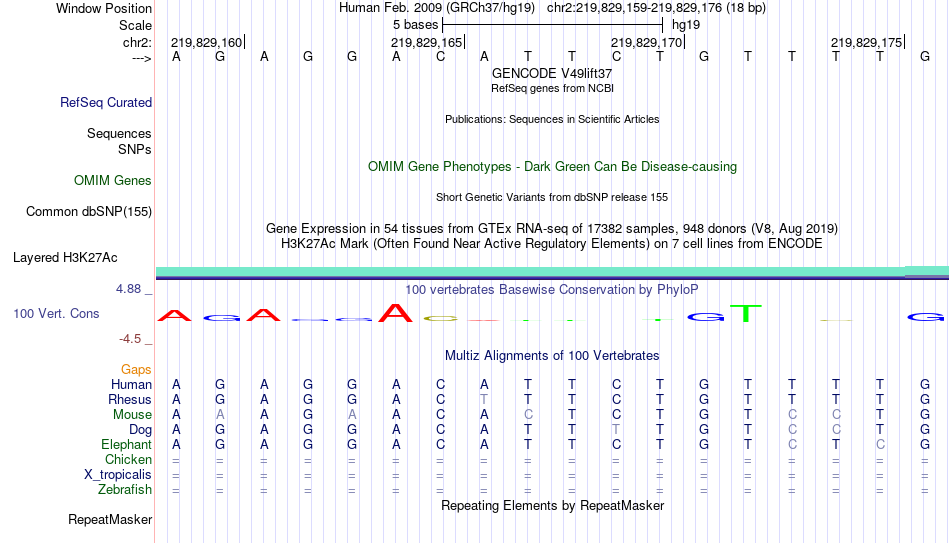The image size is (950, 543).
Task: Click the 219,829,160 position marker
Action: tap(207, 42)
